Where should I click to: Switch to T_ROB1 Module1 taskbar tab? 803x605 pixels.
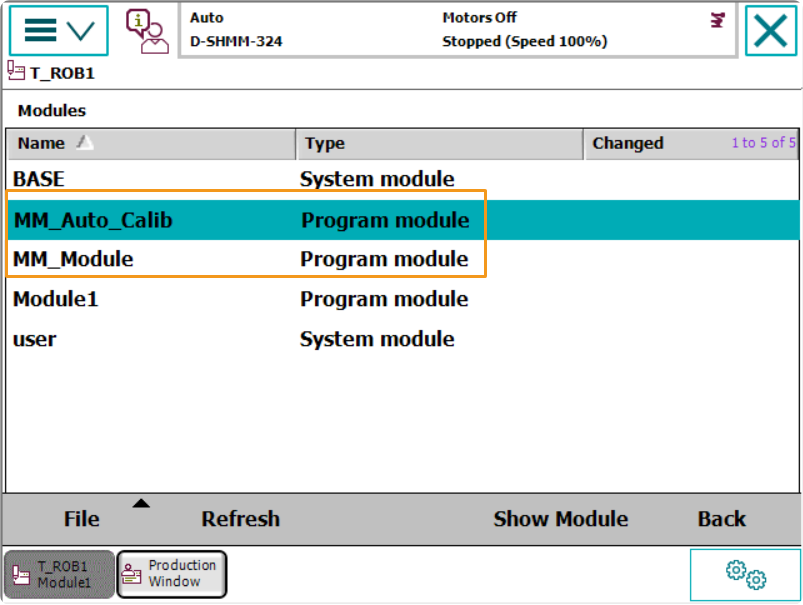point(59,574)
